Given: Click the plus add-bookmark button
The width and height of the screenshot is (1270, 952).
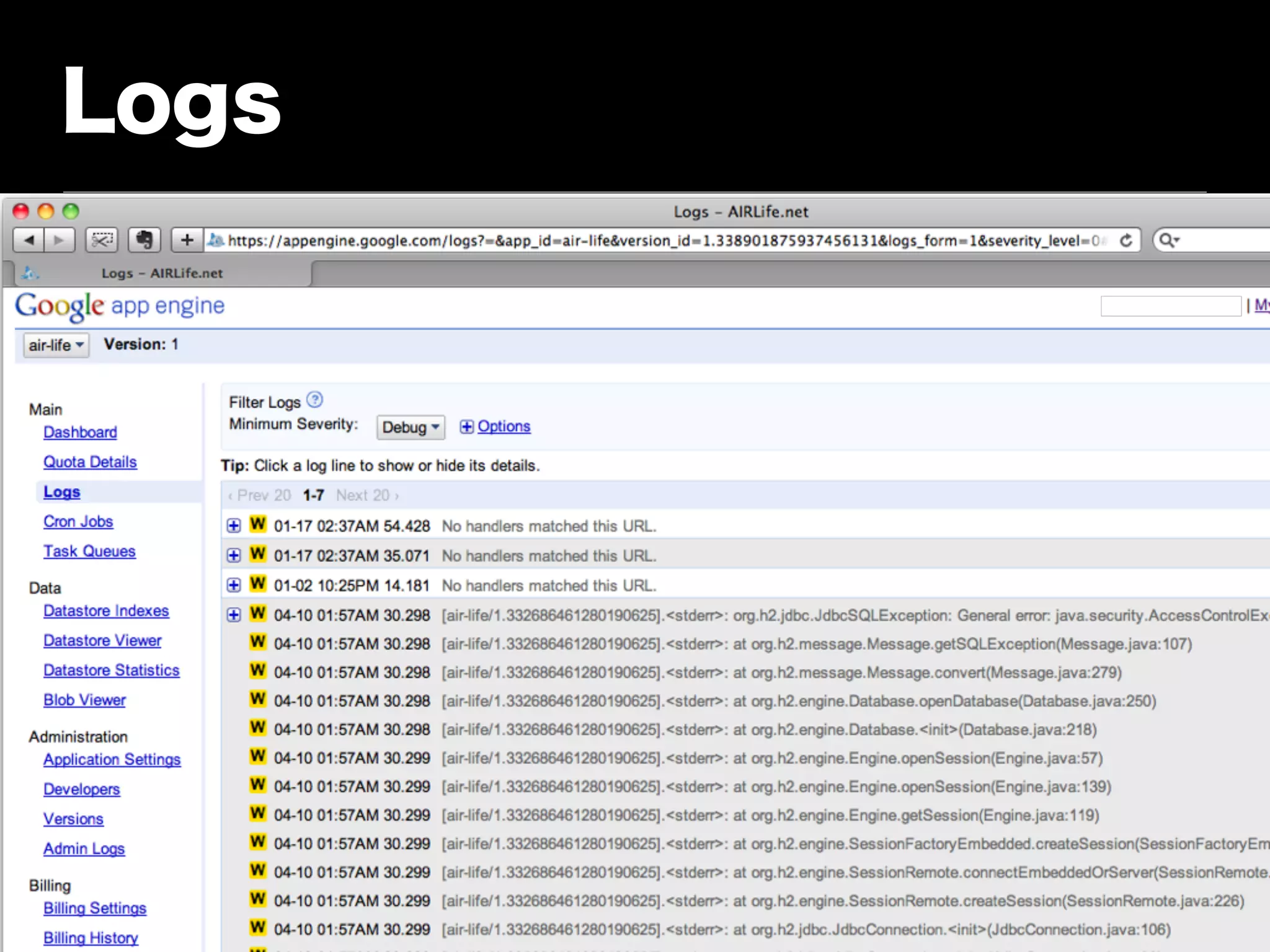Looking at the screenshot, I should (x=187, y=240).
